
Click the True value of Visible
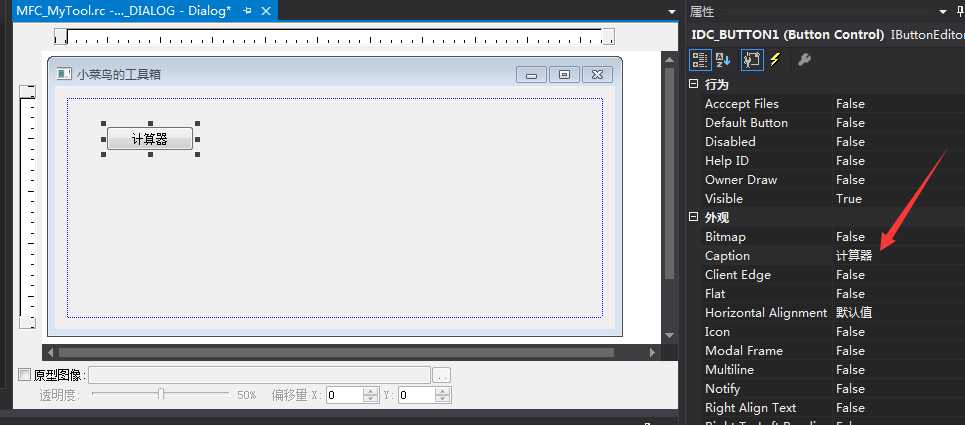[x=849, y=199]
